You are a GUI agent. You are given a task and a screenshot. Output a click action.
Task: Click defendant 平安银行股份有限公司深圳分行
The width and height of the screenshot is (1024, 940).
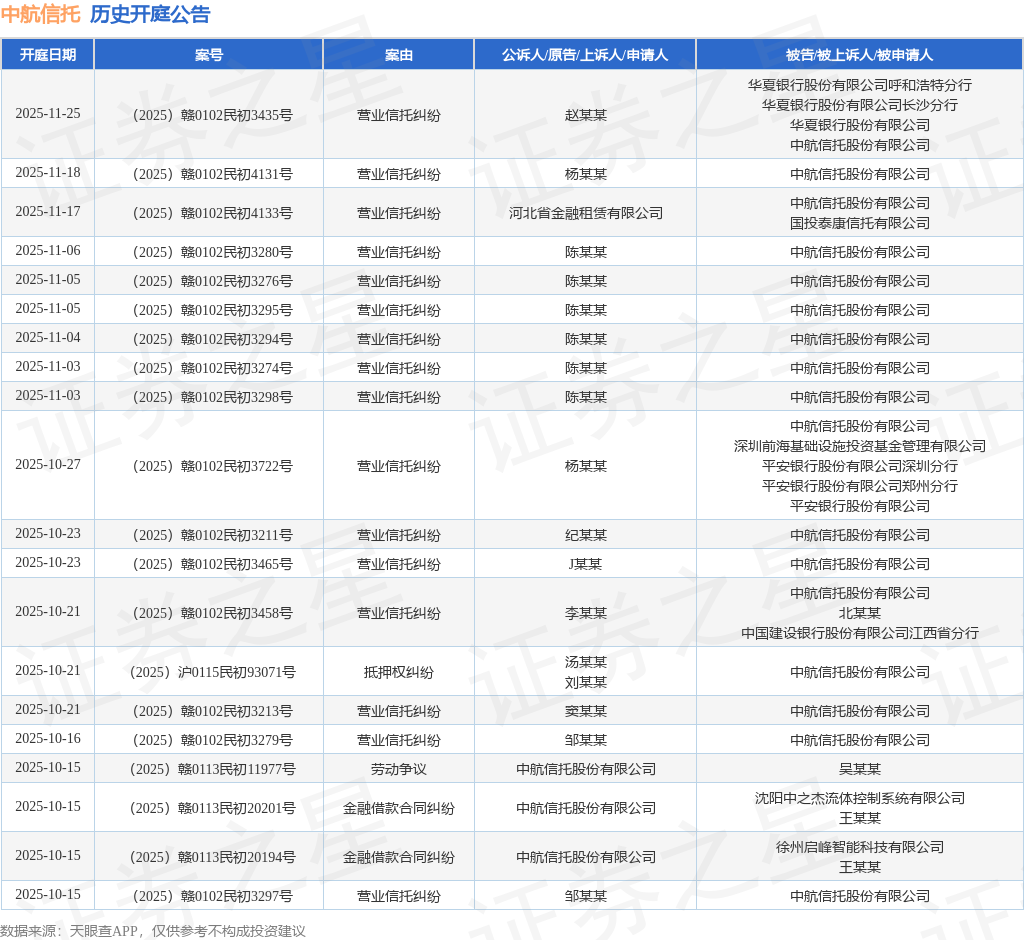tap(859, 466)
